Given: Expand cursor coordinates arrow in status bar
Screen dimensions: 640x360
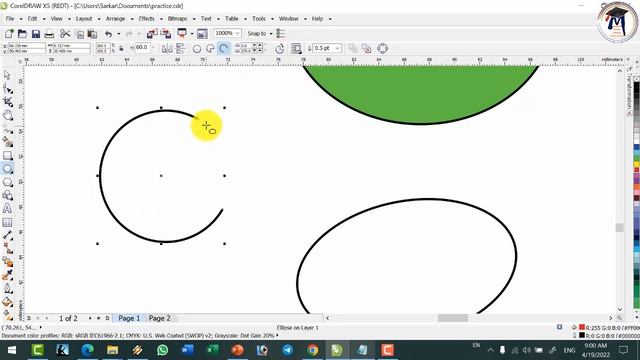Looking at the screenshot, I should click(x=40, y=327).
